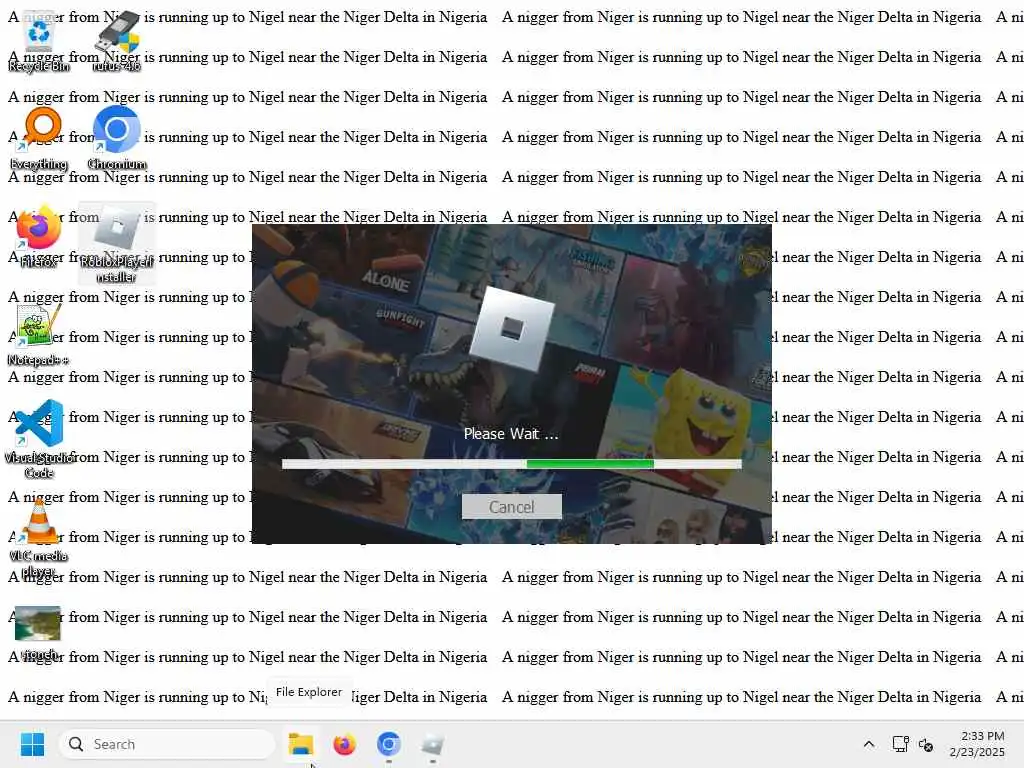Launch the Chromium desktop shortcut

[x=117, y=138]
